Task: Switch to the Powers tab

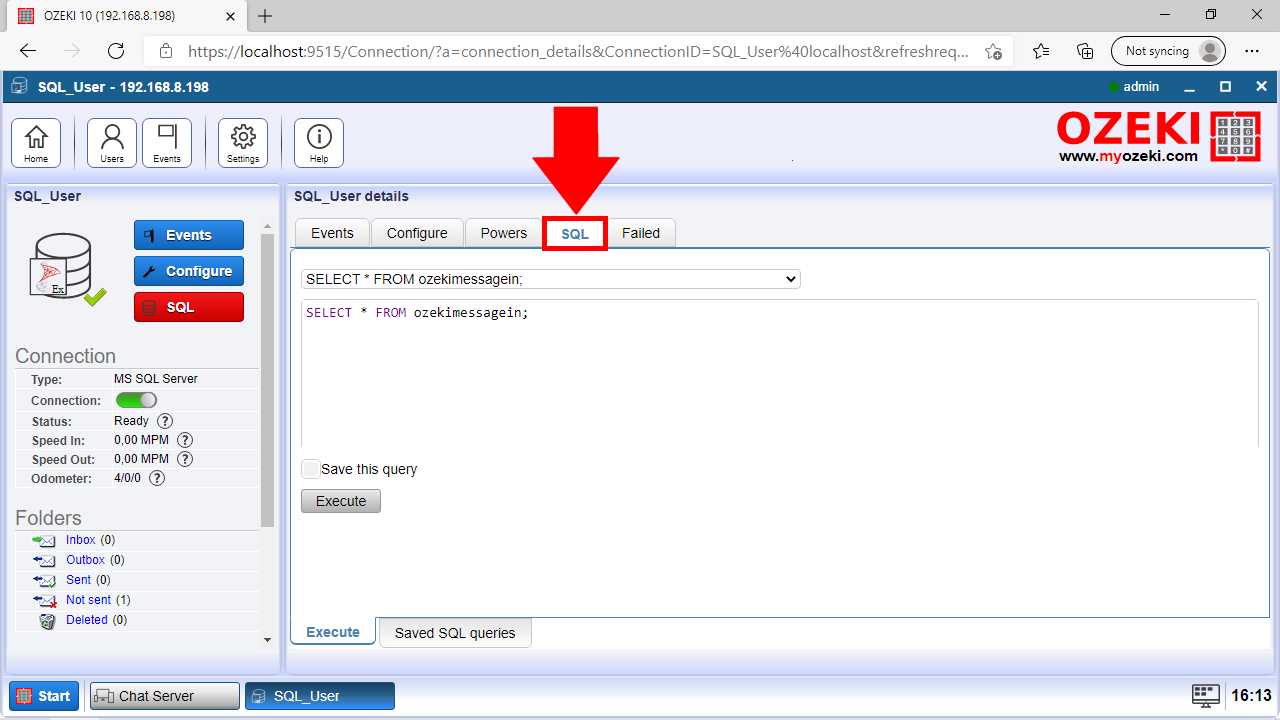Action: 503,233
